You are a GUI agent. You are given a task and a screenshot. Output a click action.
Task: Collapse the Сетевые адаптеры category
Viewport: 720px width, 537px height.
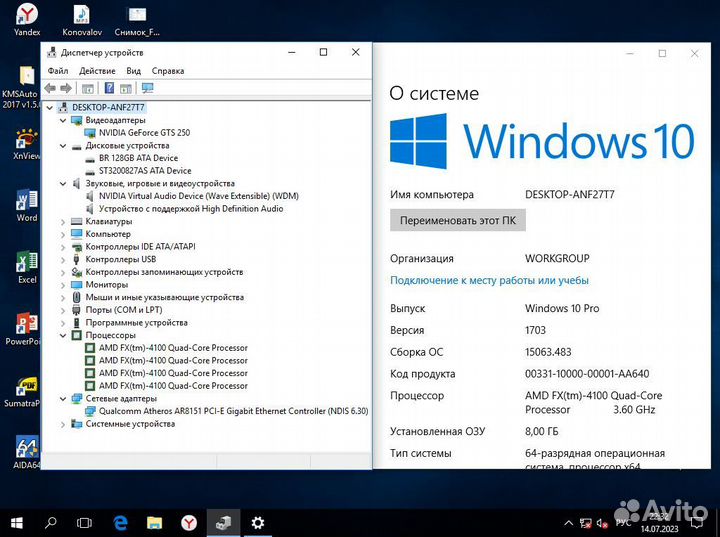(x=63, y=399)
